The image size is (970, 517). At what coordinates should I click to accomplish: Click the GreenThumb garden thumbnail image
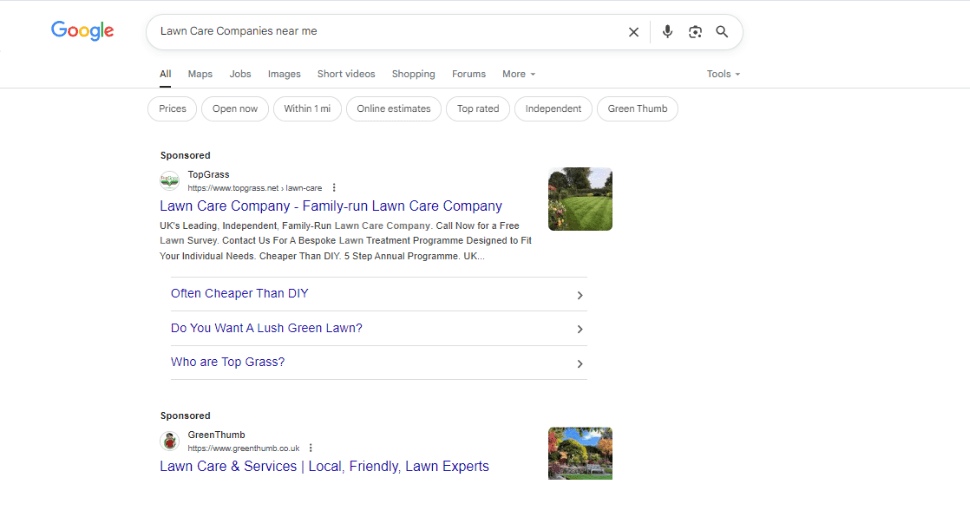[x=580, y=453]
